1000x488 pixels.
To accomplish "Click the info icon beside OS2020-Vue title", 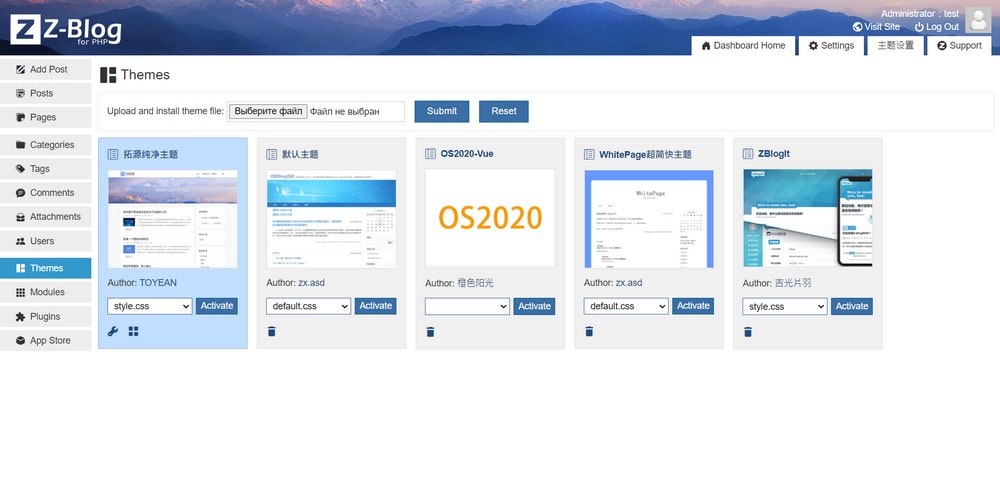I will pyautogui.click(x=430, y=154).
